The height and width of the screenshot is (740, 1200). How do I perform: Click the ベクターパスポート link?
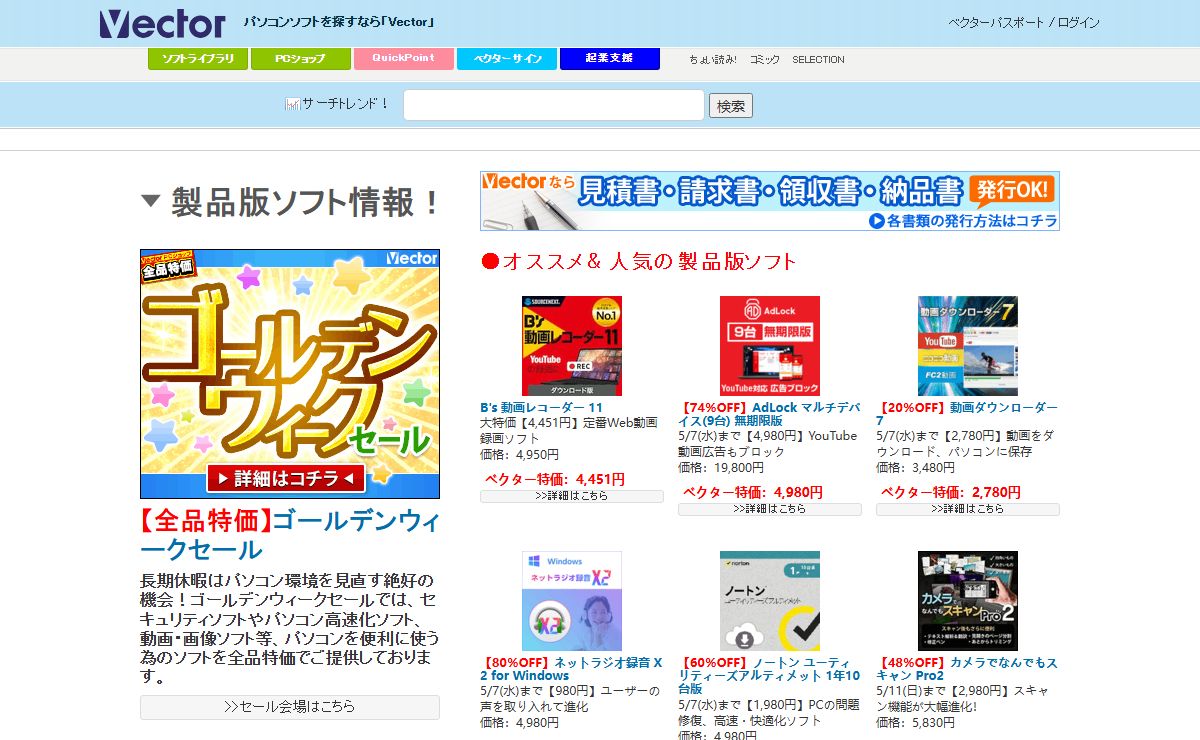[996, 22]
